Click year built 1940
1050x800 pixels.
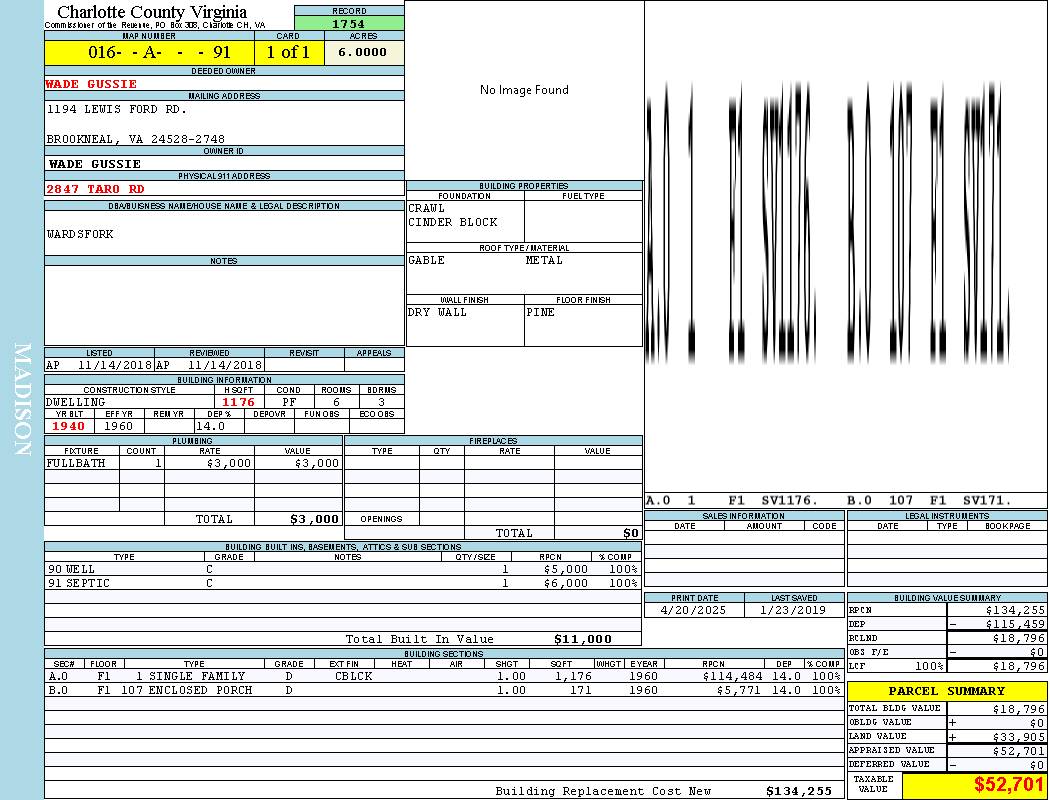pos(68,426)
